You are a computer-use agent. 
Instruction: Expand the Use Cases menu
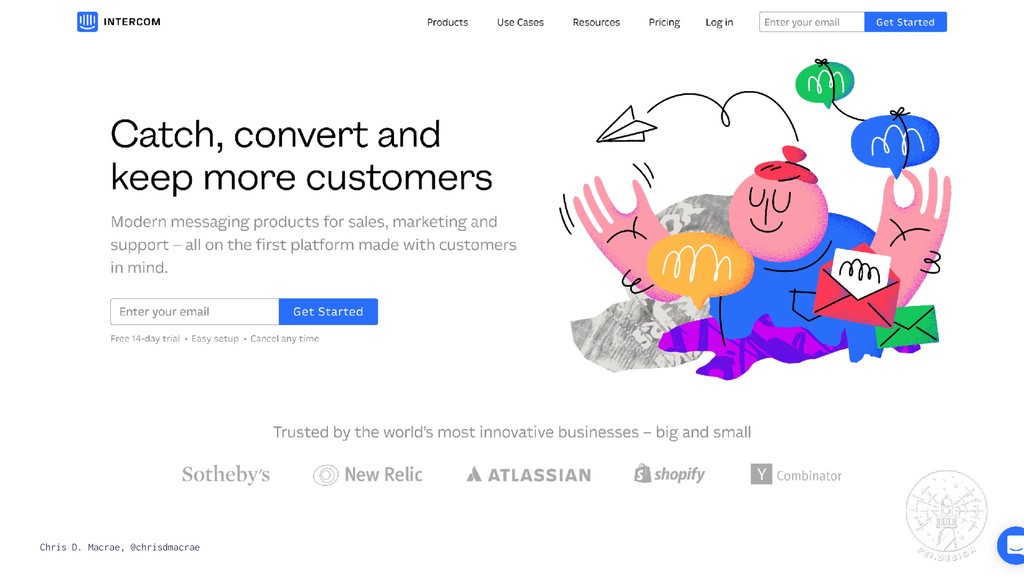[520, 22]
